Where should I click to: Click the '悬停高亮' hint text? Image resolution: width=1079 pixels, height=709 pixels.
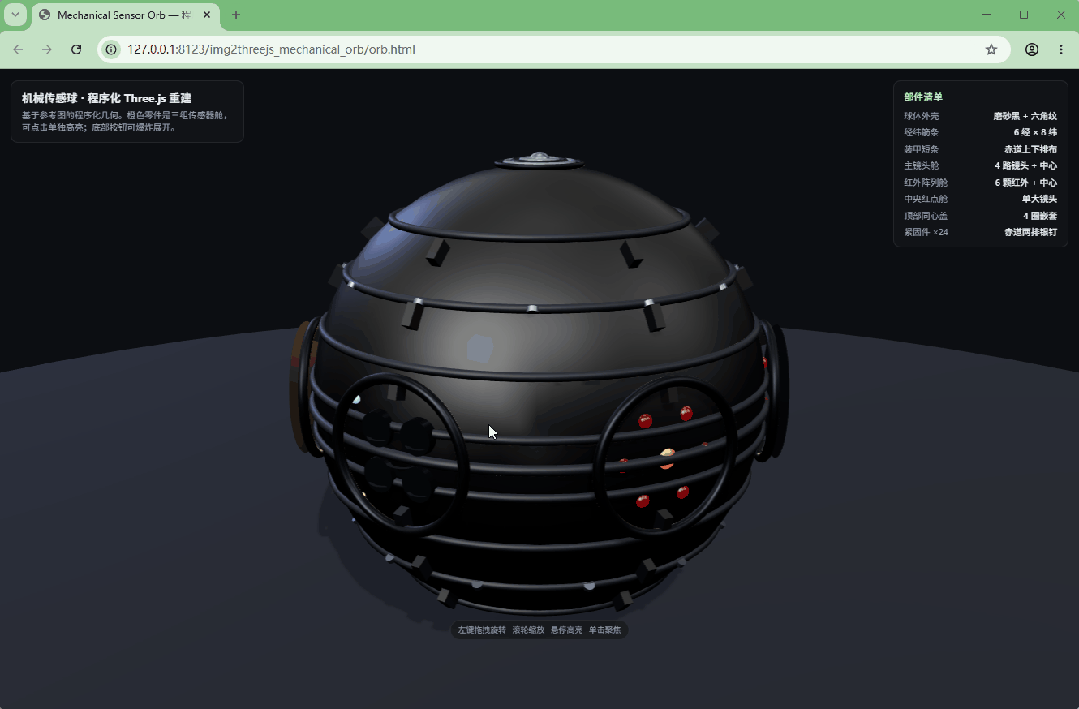click(566, 630)
